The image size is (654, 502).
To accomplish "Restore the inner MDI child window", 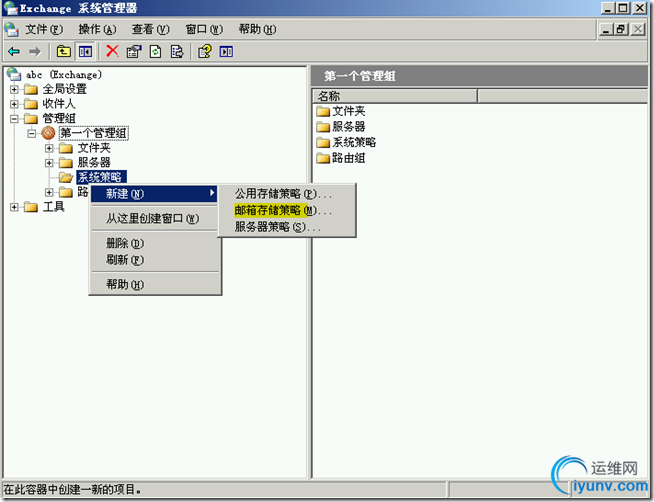I will (x=621, y=29).
